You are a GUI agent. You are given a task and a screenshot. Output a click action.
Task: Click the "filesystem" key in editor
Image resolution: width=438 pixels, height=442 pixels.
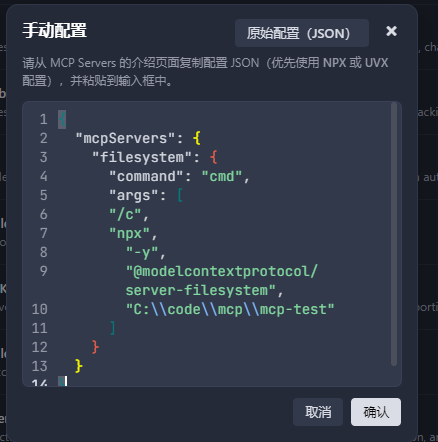click(142, 157)
